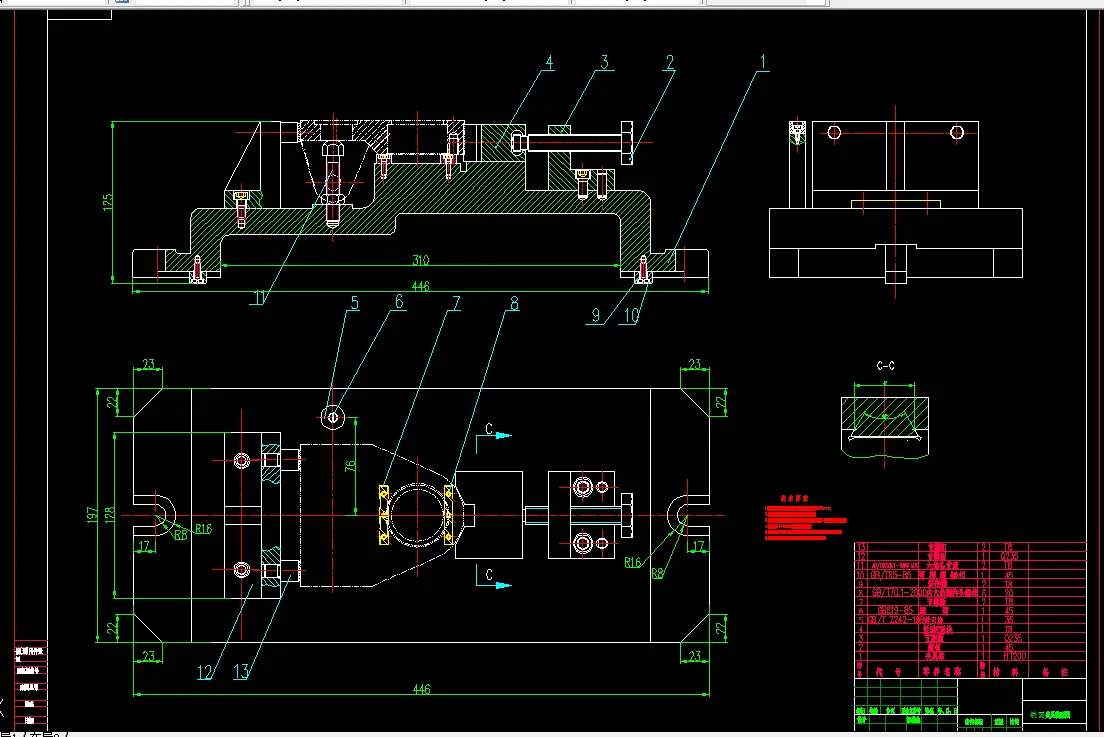Select callout number 8 above the plan view
The width and height of the screenshot is (1104, 737).
514,303
